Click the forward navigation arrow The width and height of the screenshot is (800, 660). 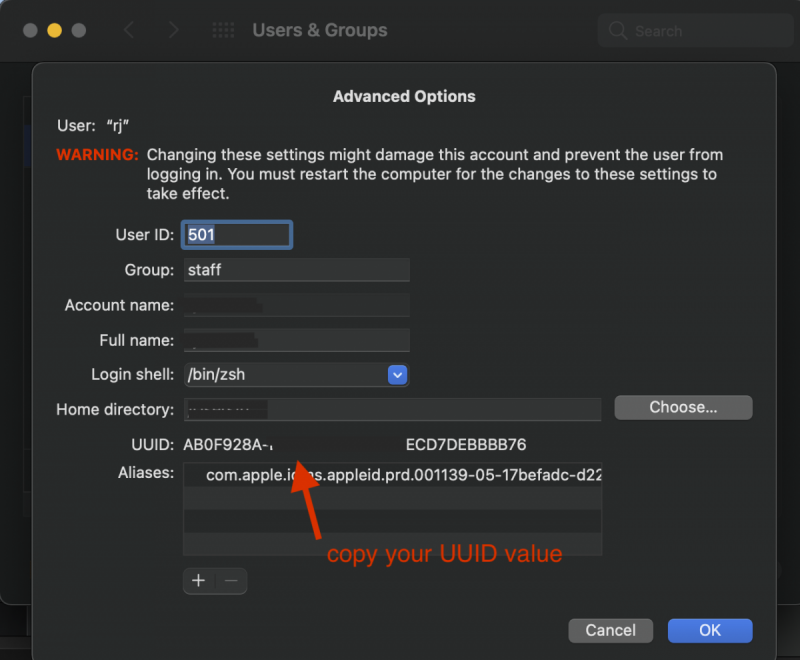(173, 30)
